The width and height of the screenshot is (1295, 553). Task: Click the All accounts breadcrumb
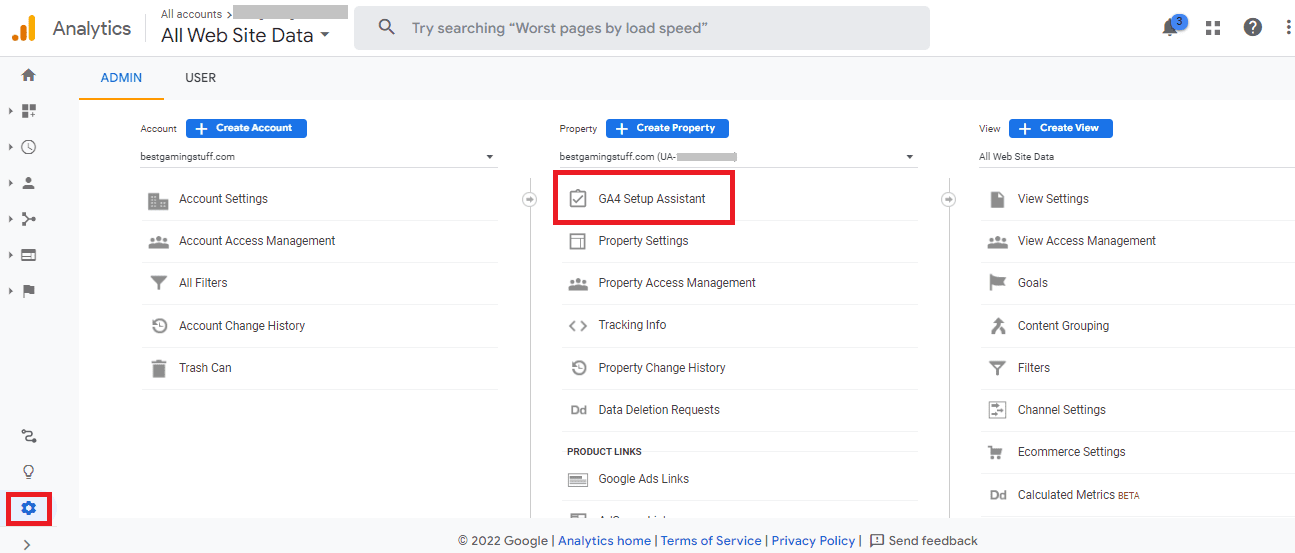click(191, 14)
